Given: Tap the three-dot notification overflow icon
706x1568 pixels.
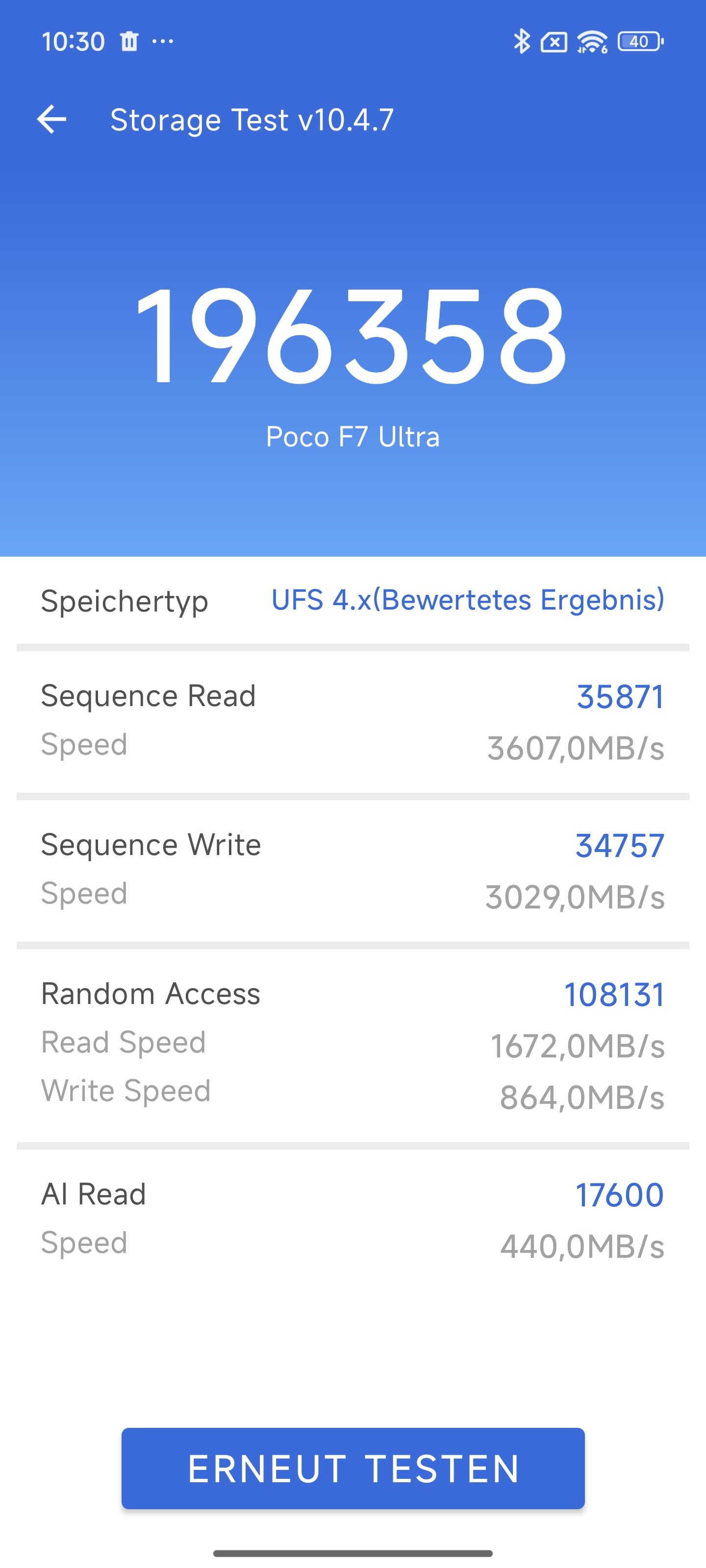Looking at the screenshot, I should coord(163,41).
